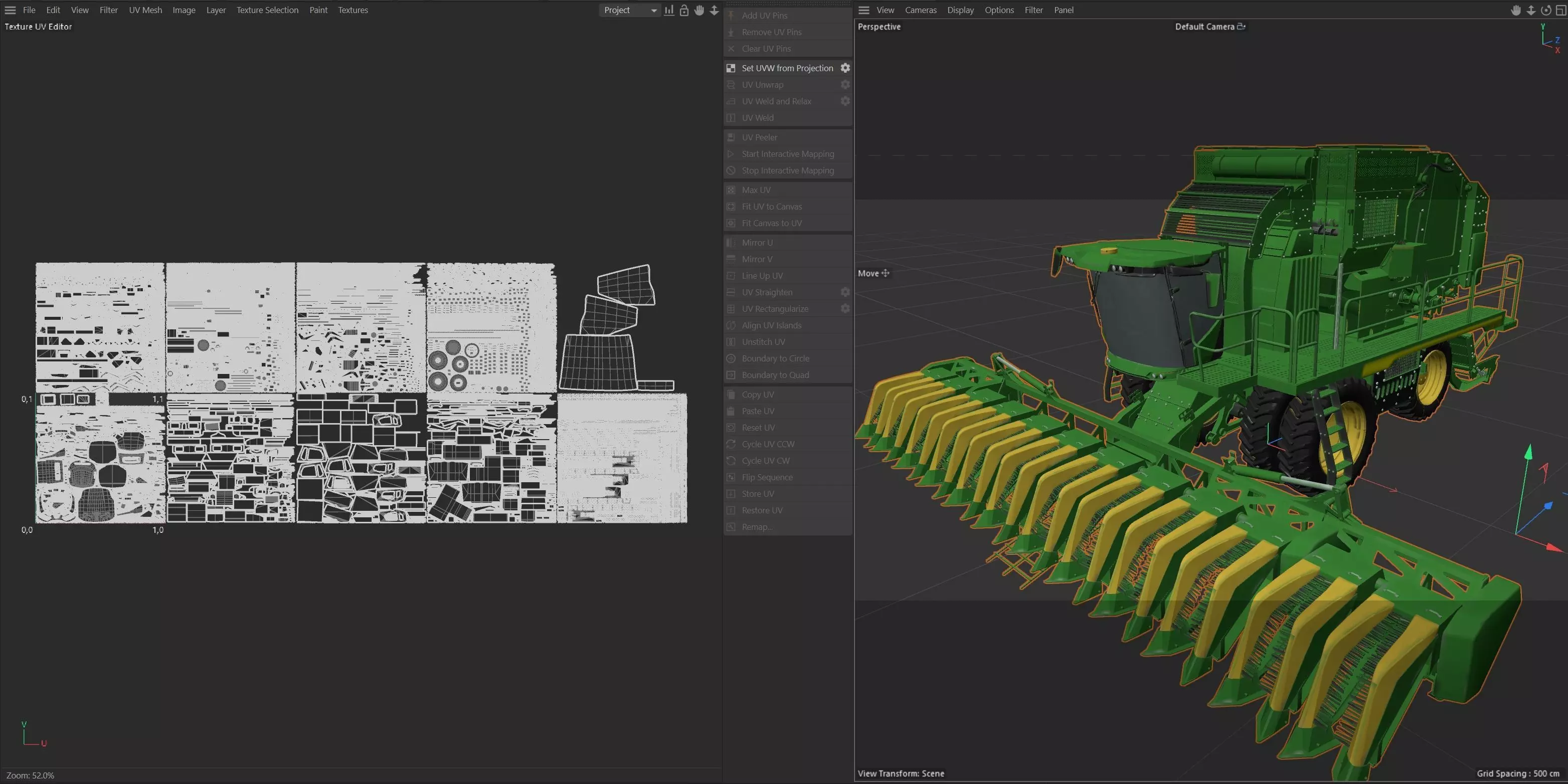Viewport: 1568px width, 784px height.
Task: Select the zoom arrows icon in Perspective viewport
Action: (x=1531, y=10)
